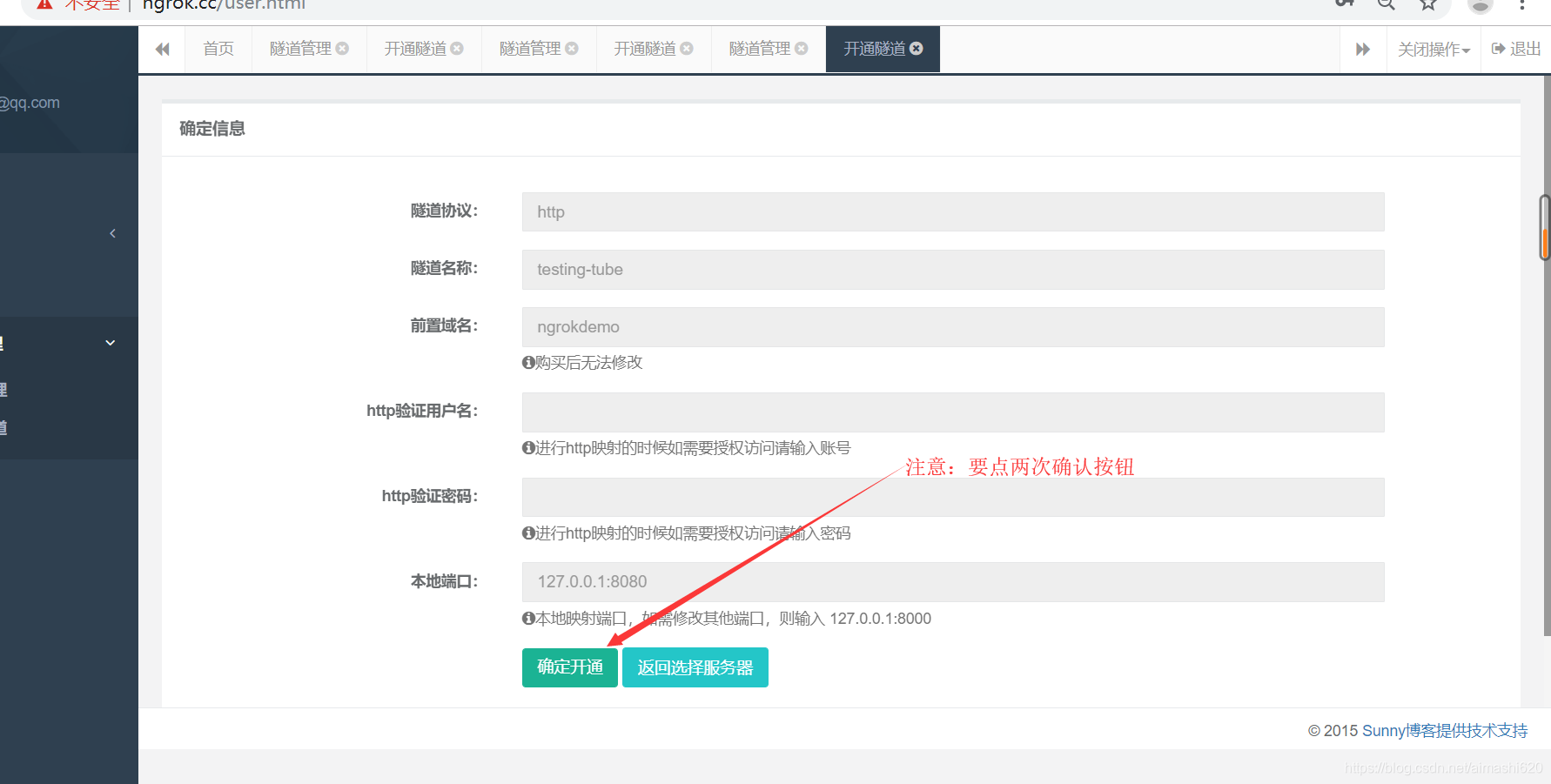This screenshot has height=784, width=1551.
Task: Confirm with the green 确定开通 button
Action: coord(570,667)
